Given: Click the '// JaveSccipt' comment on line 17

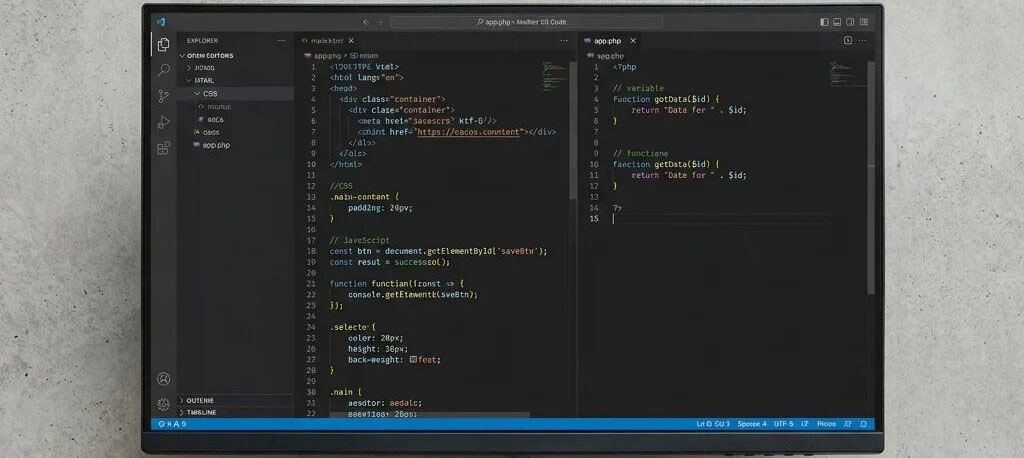Looking at the screenshot, I should click(360, 240).
